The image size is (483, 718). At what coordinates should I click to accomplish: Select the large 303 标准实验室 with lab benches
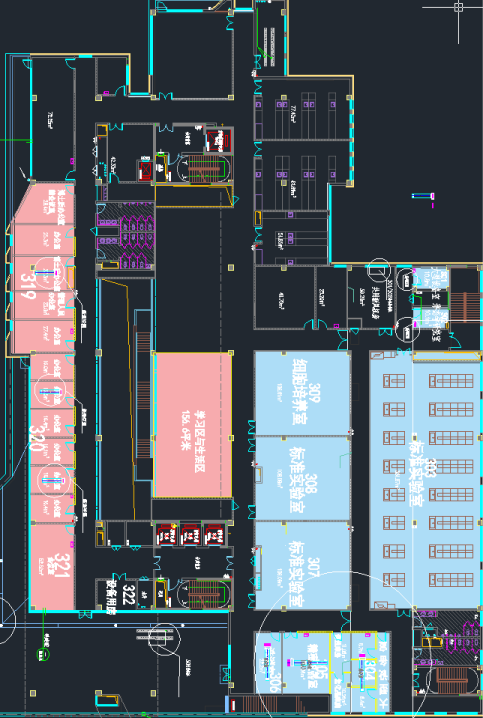click(426, 480)
